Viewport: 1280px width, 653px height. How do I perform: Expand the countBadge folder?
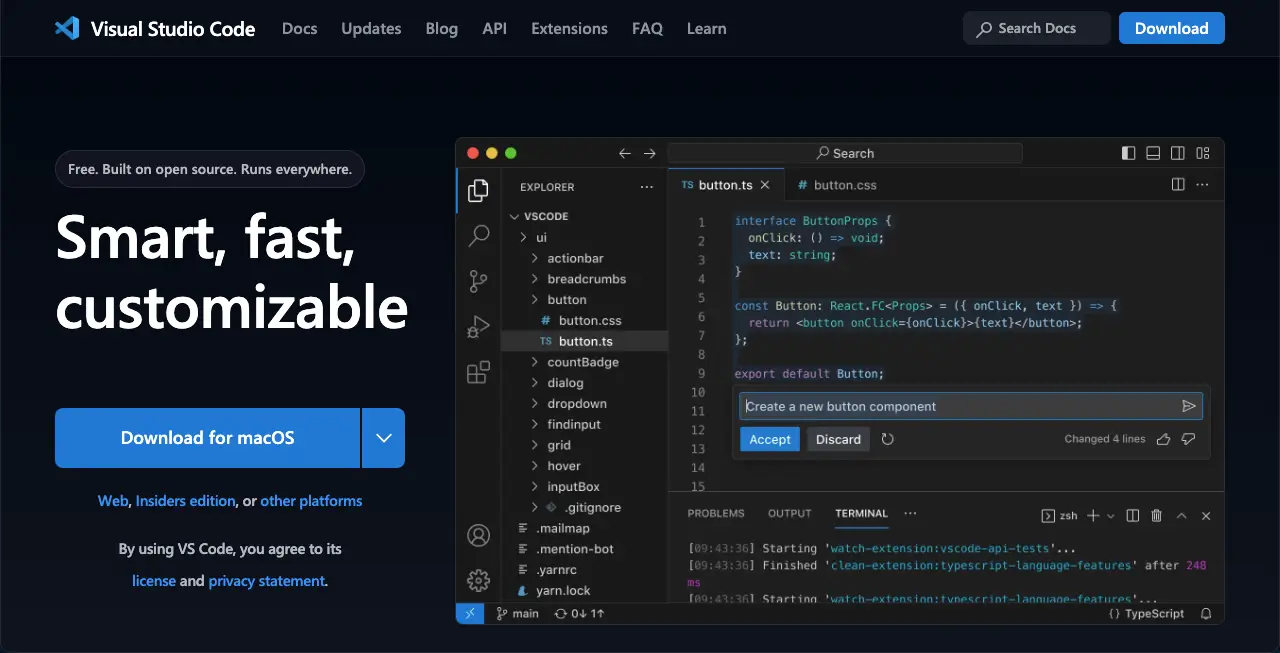click(535, 362)
